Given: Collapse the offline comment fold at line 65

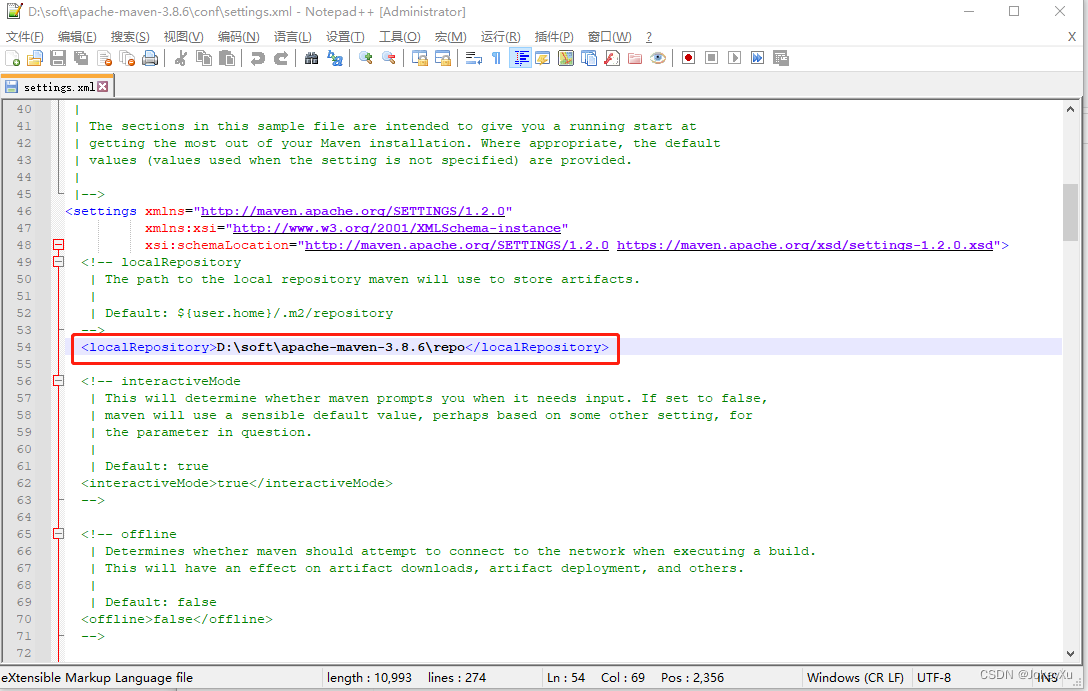Looking at the screenshot, I should [58, 534].
